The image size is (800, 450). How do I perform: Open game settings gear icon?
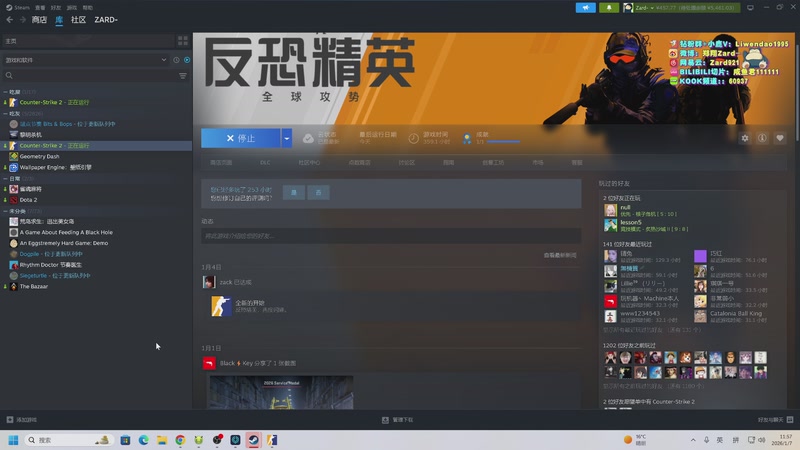[x=745, y=138]
